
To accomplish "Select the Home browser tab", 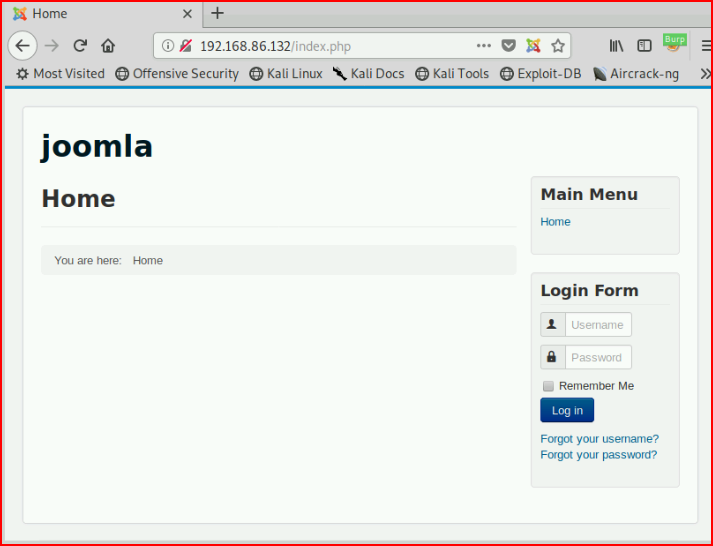I will click(x=102, y=14).
